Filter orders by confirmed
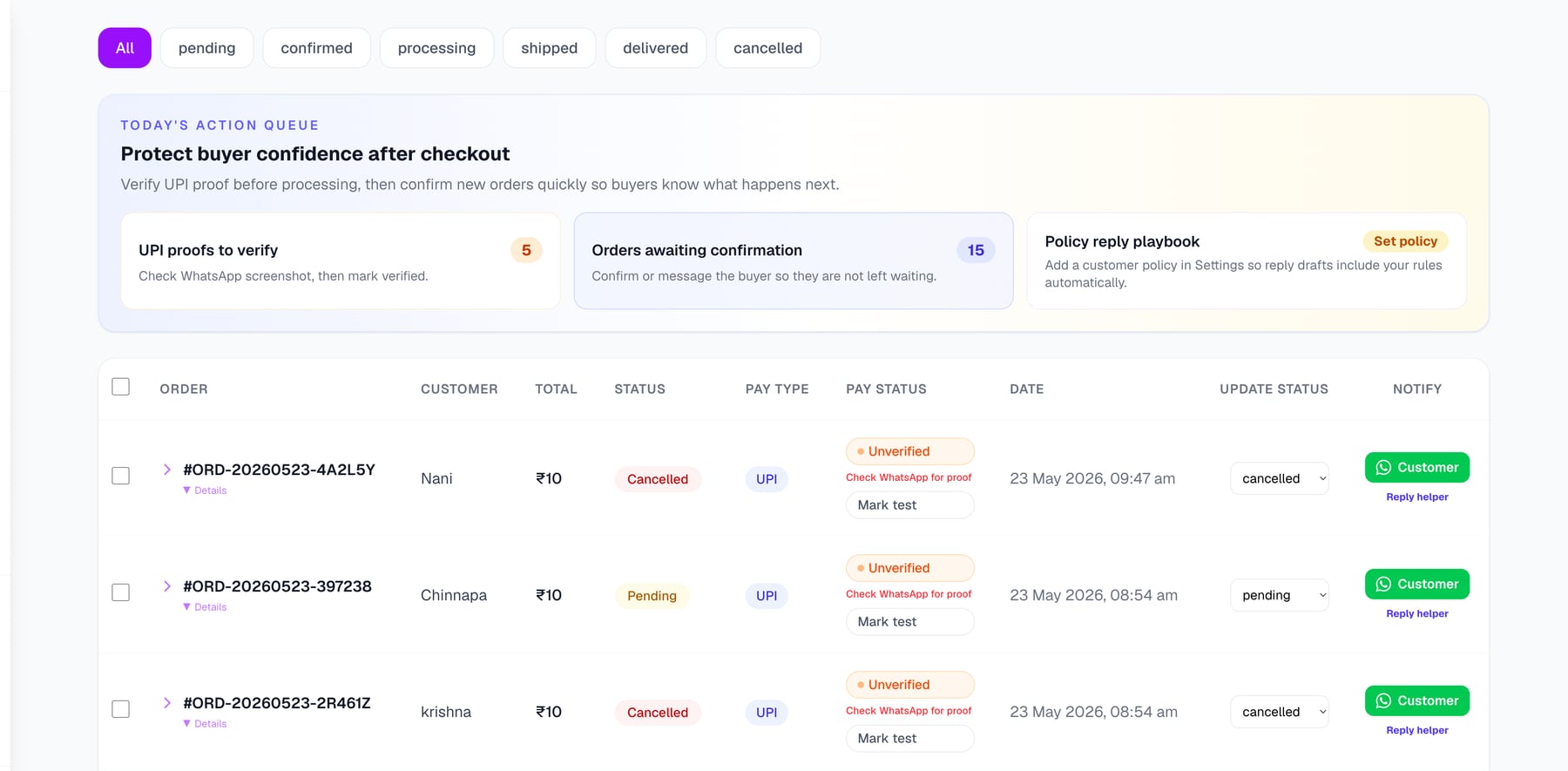The height and width of the screenshot is (771, 1568). 316,48
